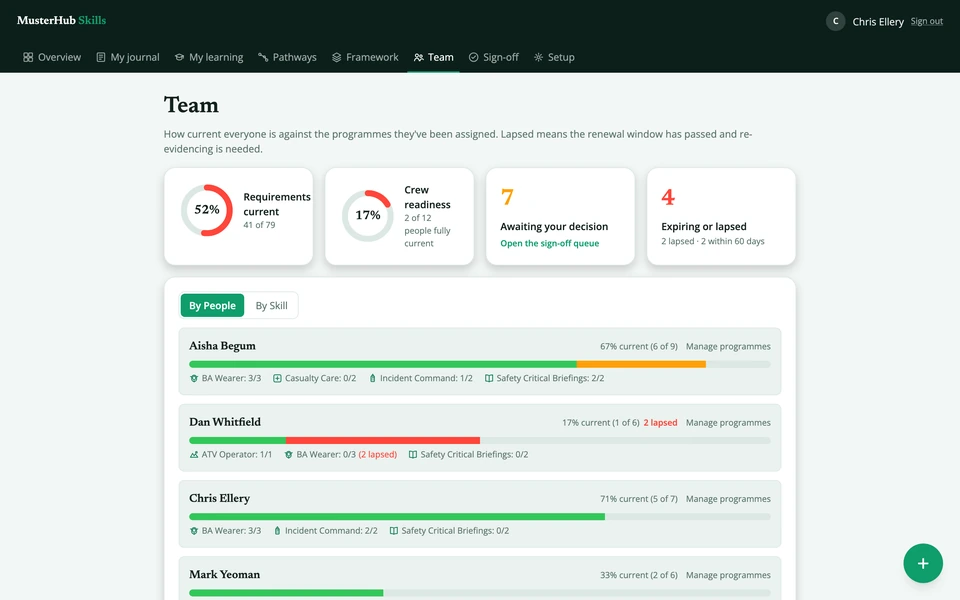Manage programmes for Aisha Begum

click(x=728, y=347)
